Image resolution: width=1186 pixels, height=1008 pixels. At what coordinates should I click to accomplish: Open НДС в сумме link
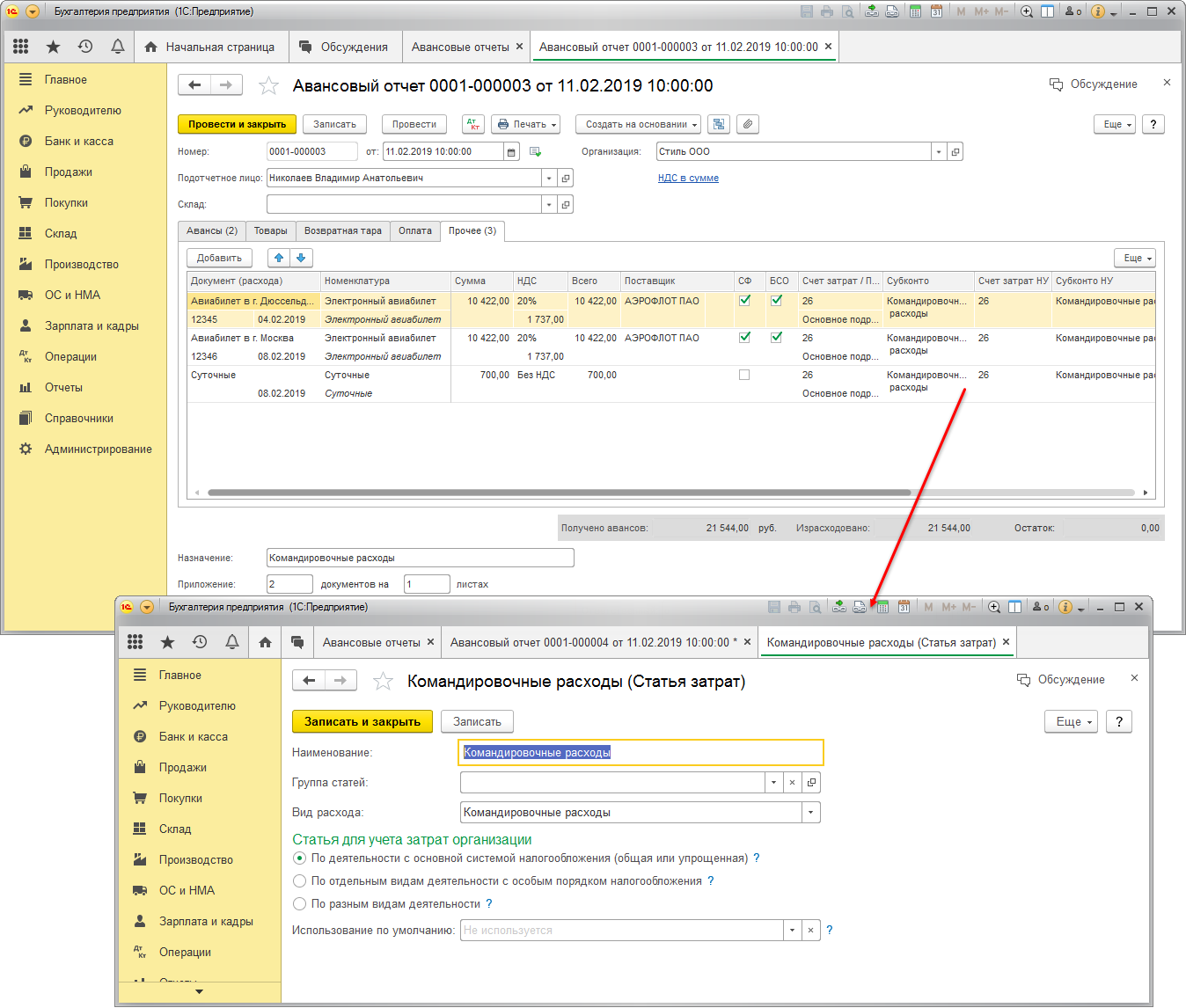pyautogui.click(x=688, y=178)
